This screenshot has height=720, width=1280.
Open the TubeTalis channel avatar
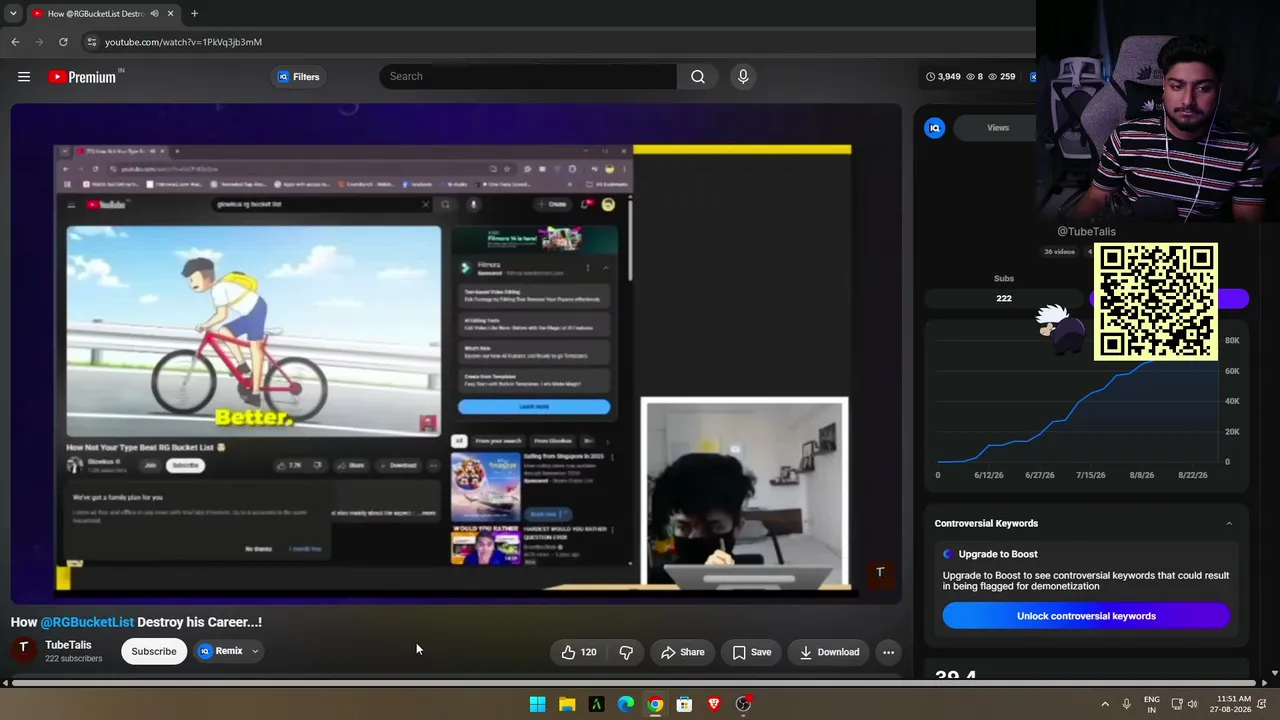[x=23, y=651]
